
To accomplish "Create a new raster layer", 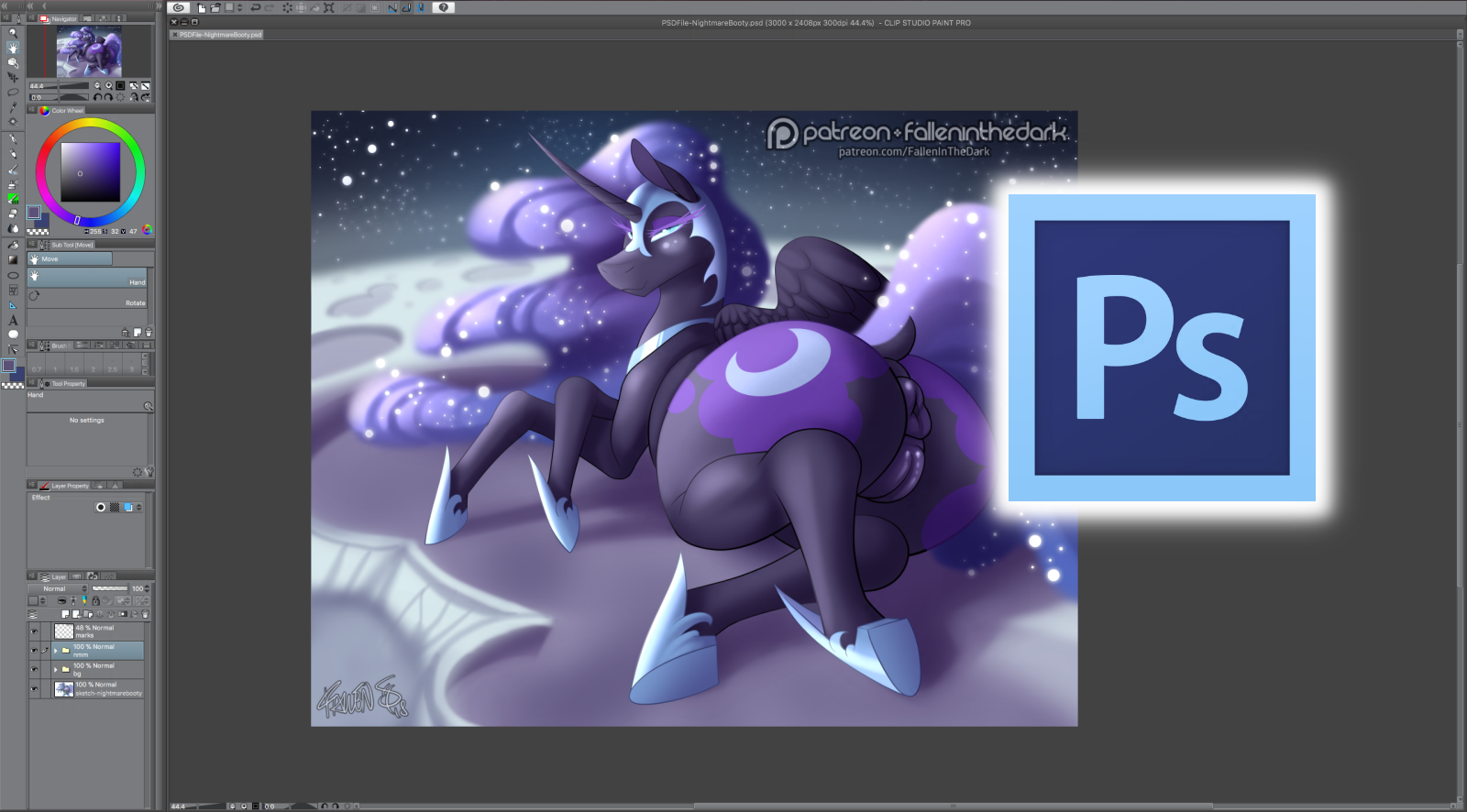I will click(65, 614).
